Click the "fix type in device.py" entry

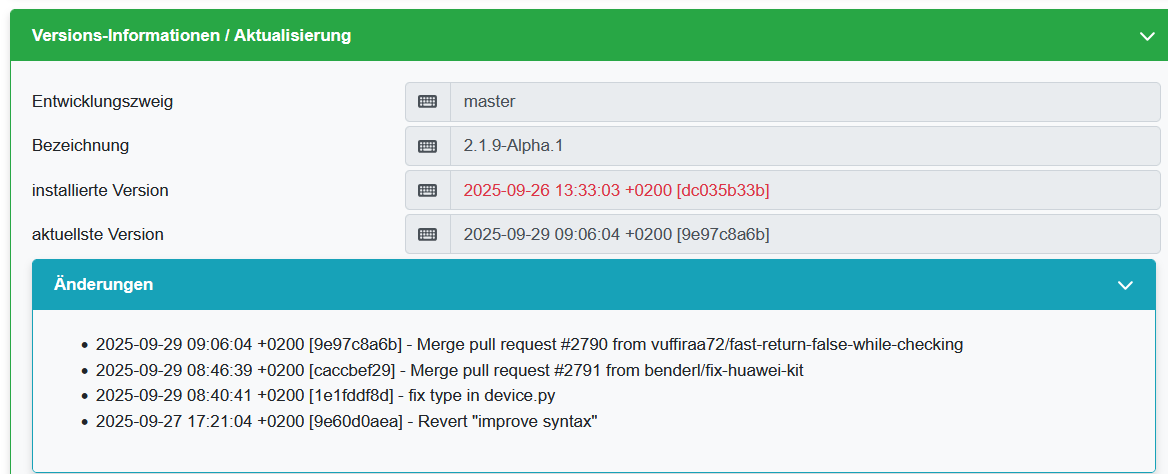point(325,395)
